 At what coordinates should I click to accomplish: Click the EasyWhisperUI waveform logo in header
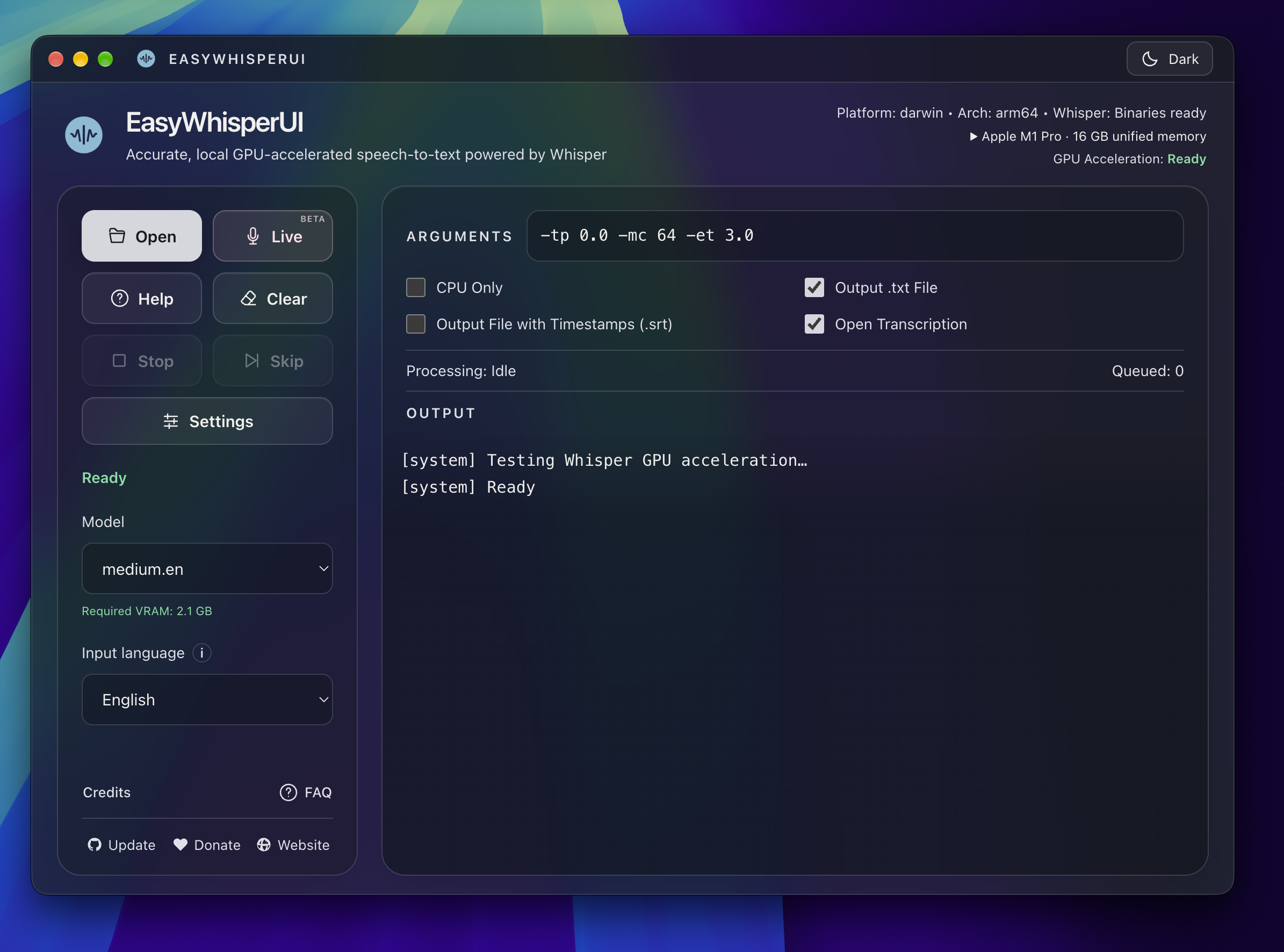coord(84,135)
